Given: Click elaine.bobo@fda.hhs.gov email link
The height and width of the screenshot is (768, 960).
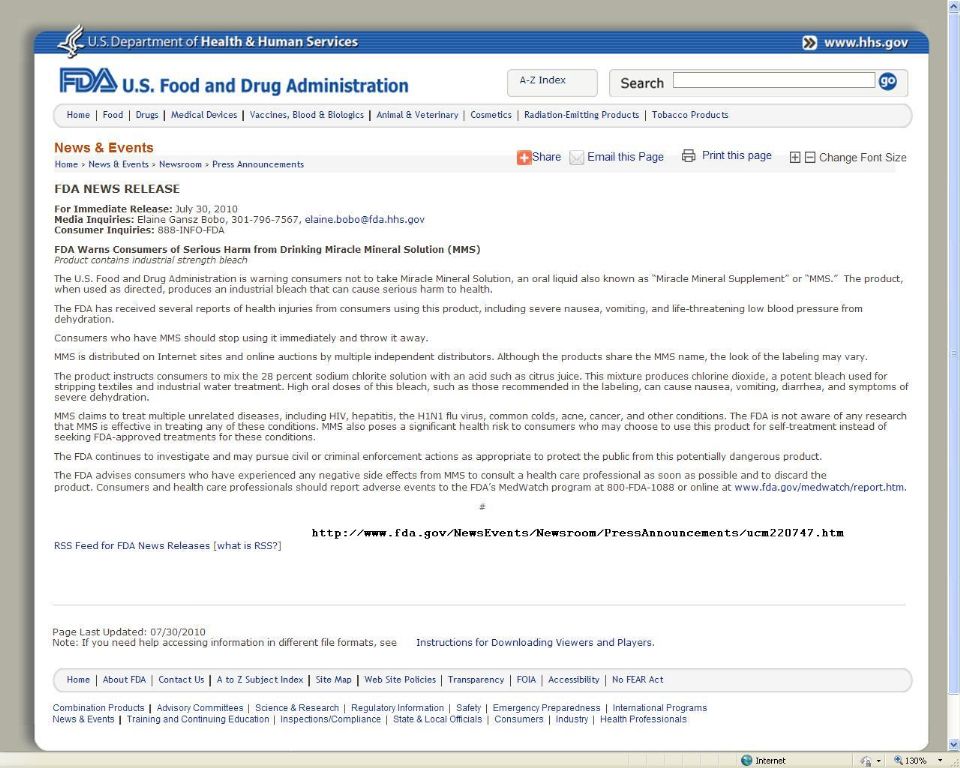Looking at the screenshot, I should [x=364, y=219].
